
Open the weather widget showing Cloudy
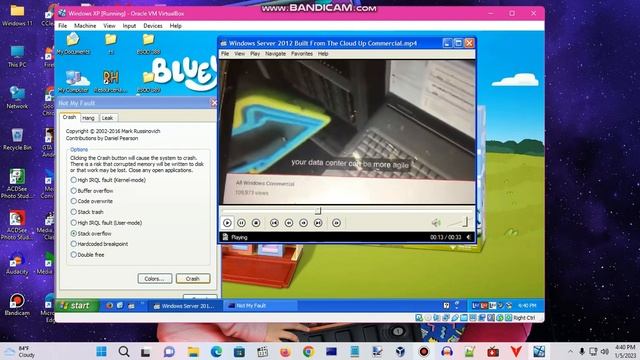pyautogui.click(x=20, y=351)
